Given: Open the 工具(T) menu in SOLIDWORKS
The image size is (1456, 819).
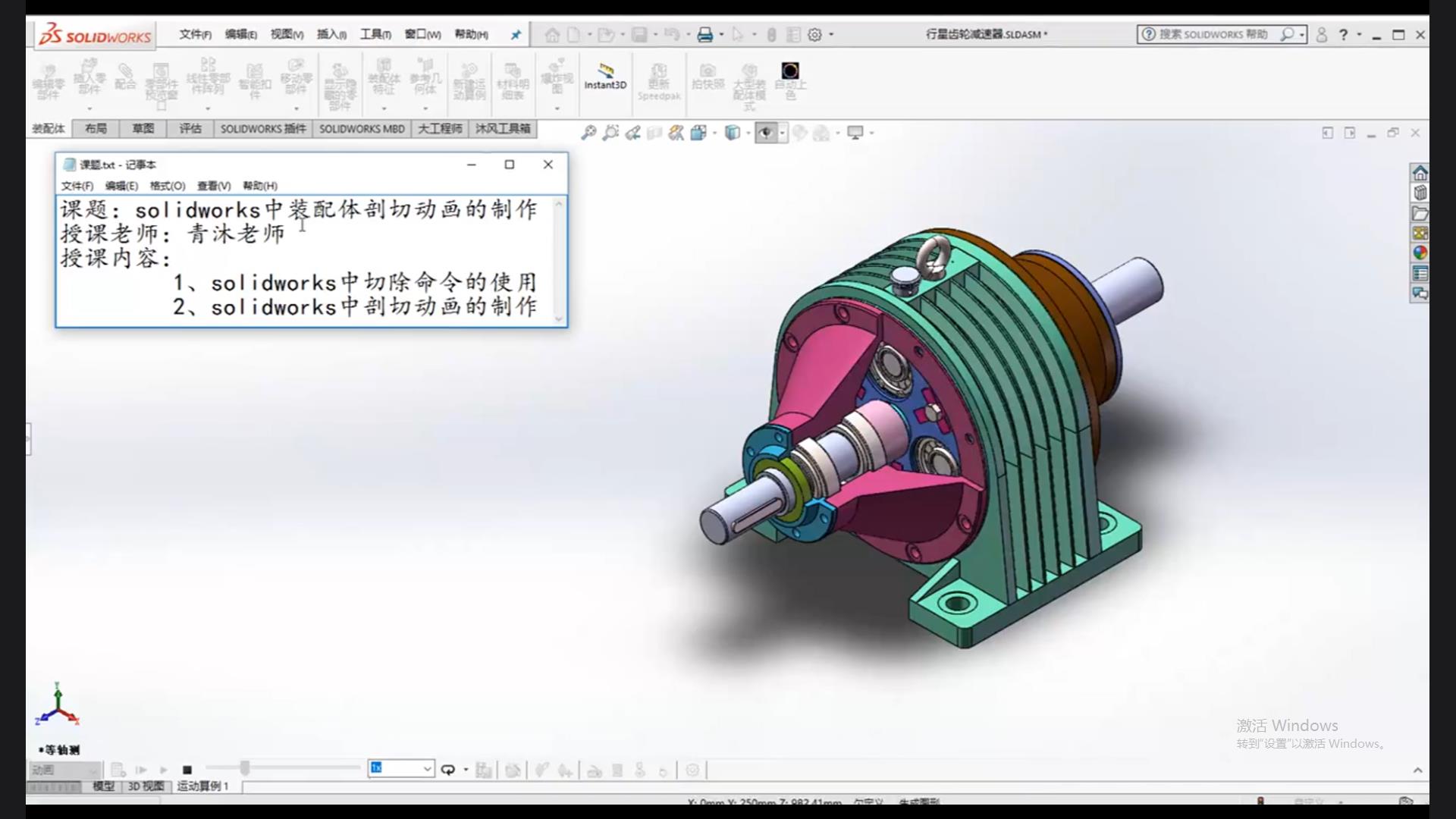Looking at the screenshot, I should click(375, 35).
